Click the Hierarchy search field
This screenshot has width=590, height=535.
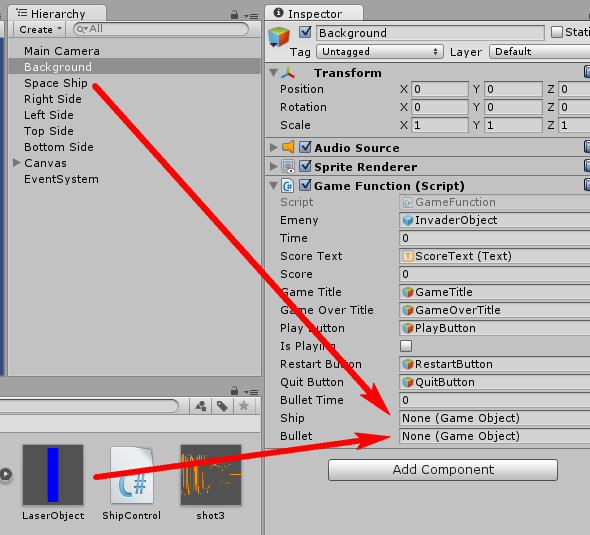(x=161, y=29)
